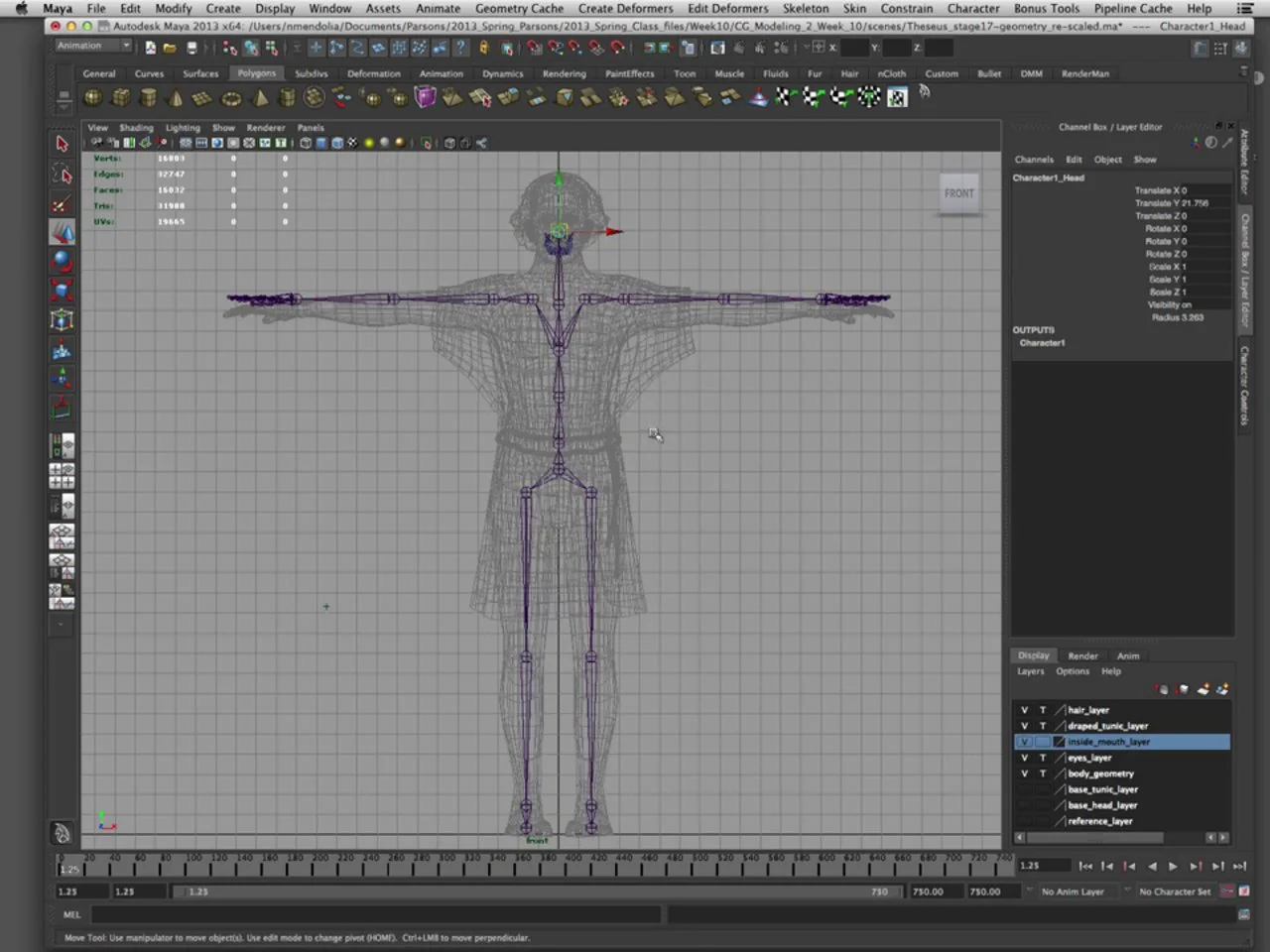Select the arrow Select tool in toolbox
The width and height of the screenshot is (1270, 952).
62,144
